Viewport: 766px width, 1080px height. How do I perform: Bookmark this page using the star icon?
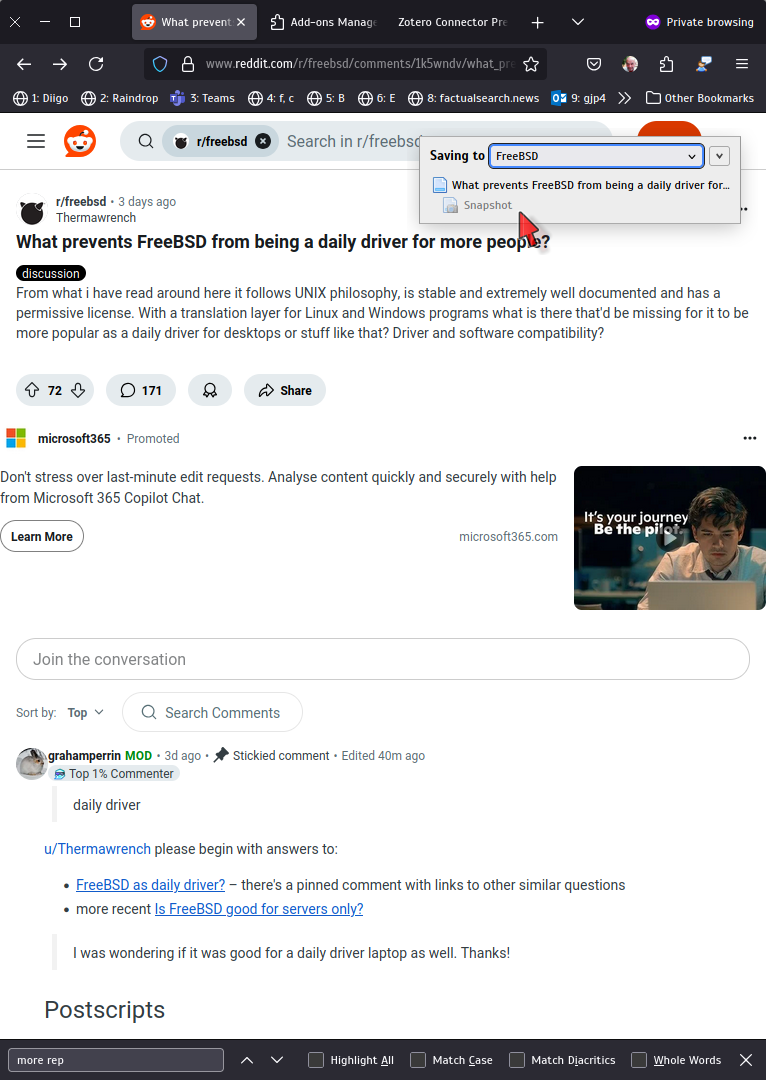tap(530, 64)
